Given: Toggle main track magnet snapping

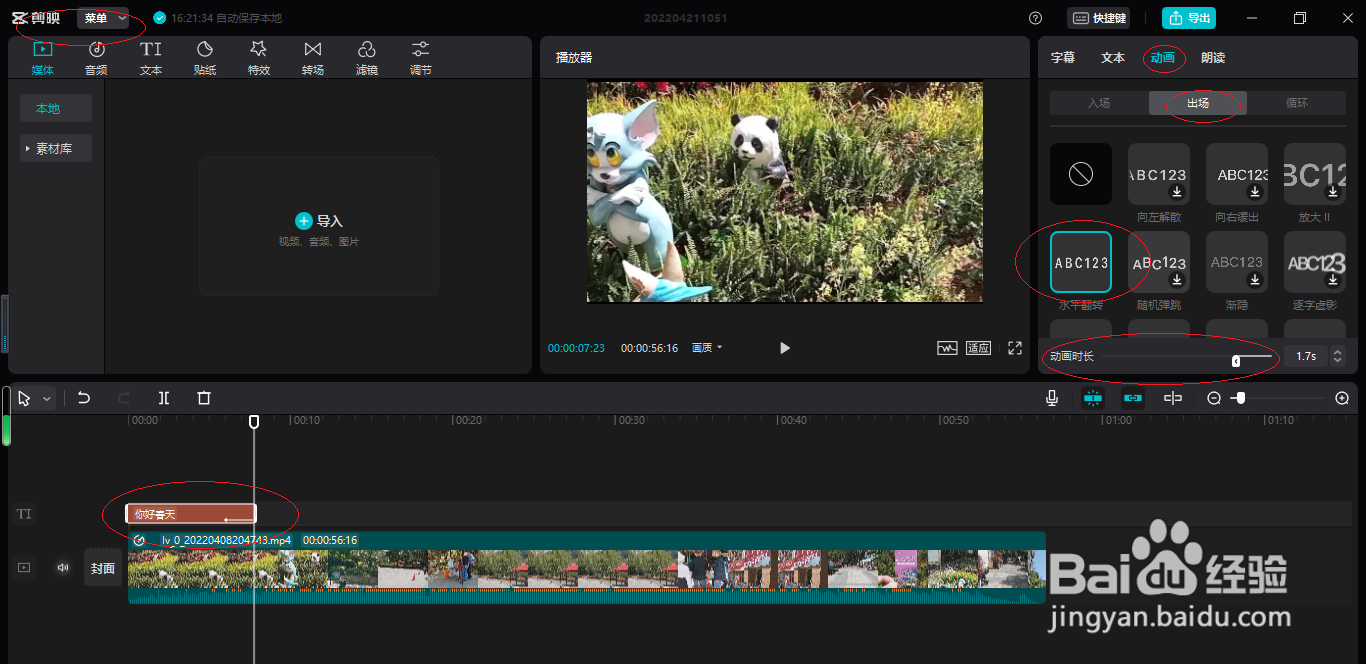Looking at the screenshot, I should pyautogui.click(x=1092, y=398).
